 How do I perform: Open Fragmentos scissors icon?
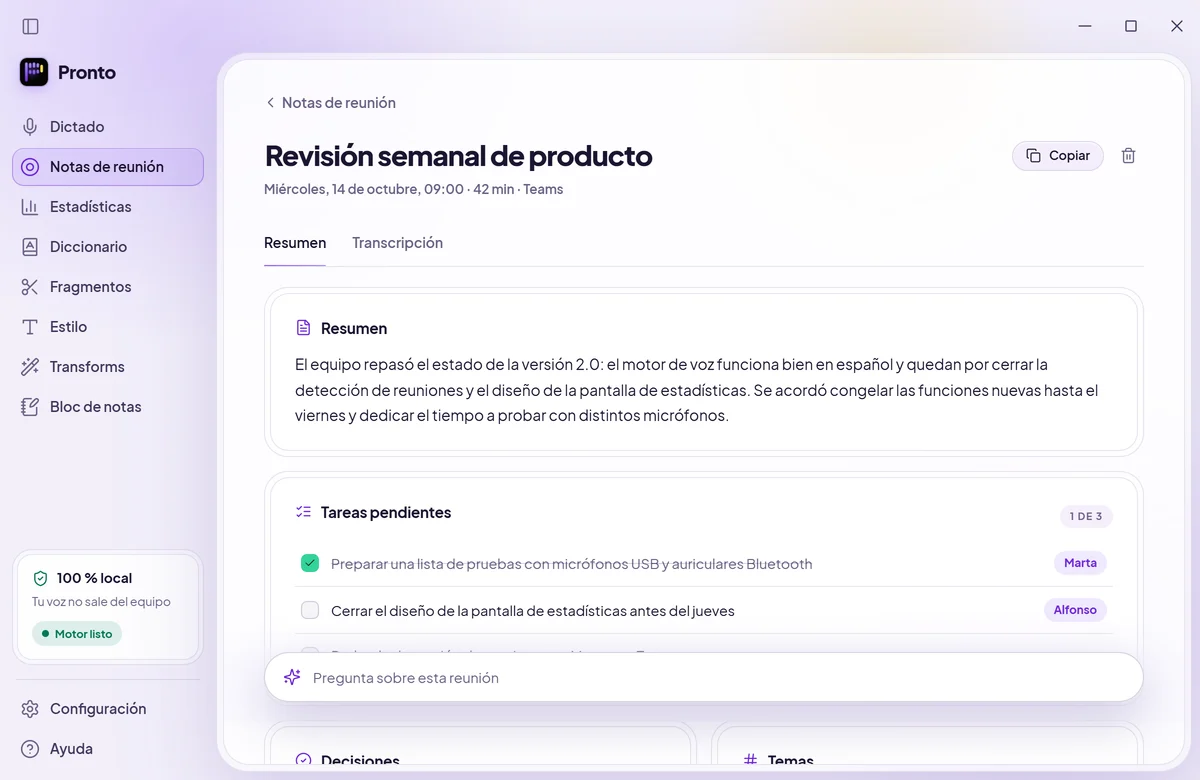pyautogui.click(x=30, y=287)
